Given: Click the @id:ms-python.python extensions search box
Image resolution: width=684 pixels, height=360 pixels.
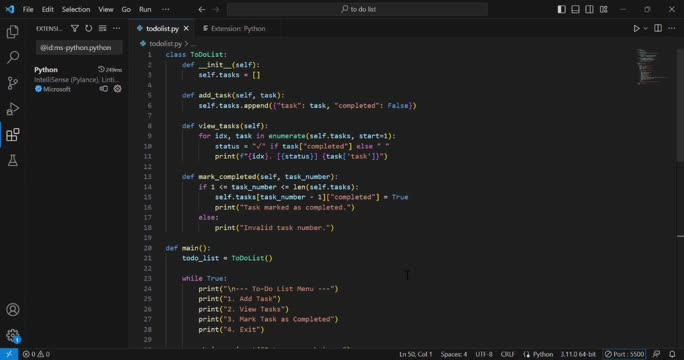Looking at the screenshot, I should pos(79,48).
